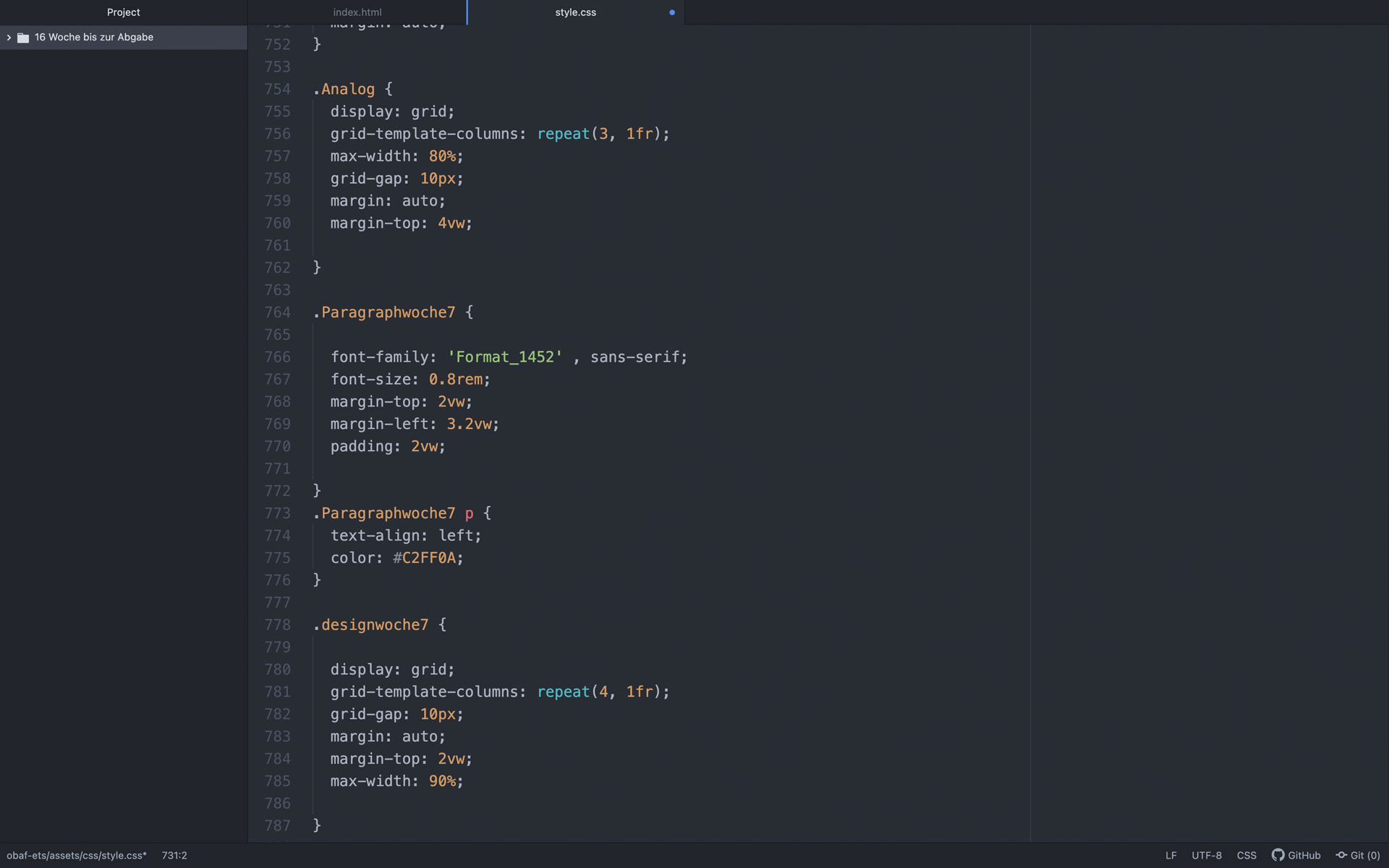Click the '.Analog' selector text
Viewport: 1389px width, 868px height.
344,89
